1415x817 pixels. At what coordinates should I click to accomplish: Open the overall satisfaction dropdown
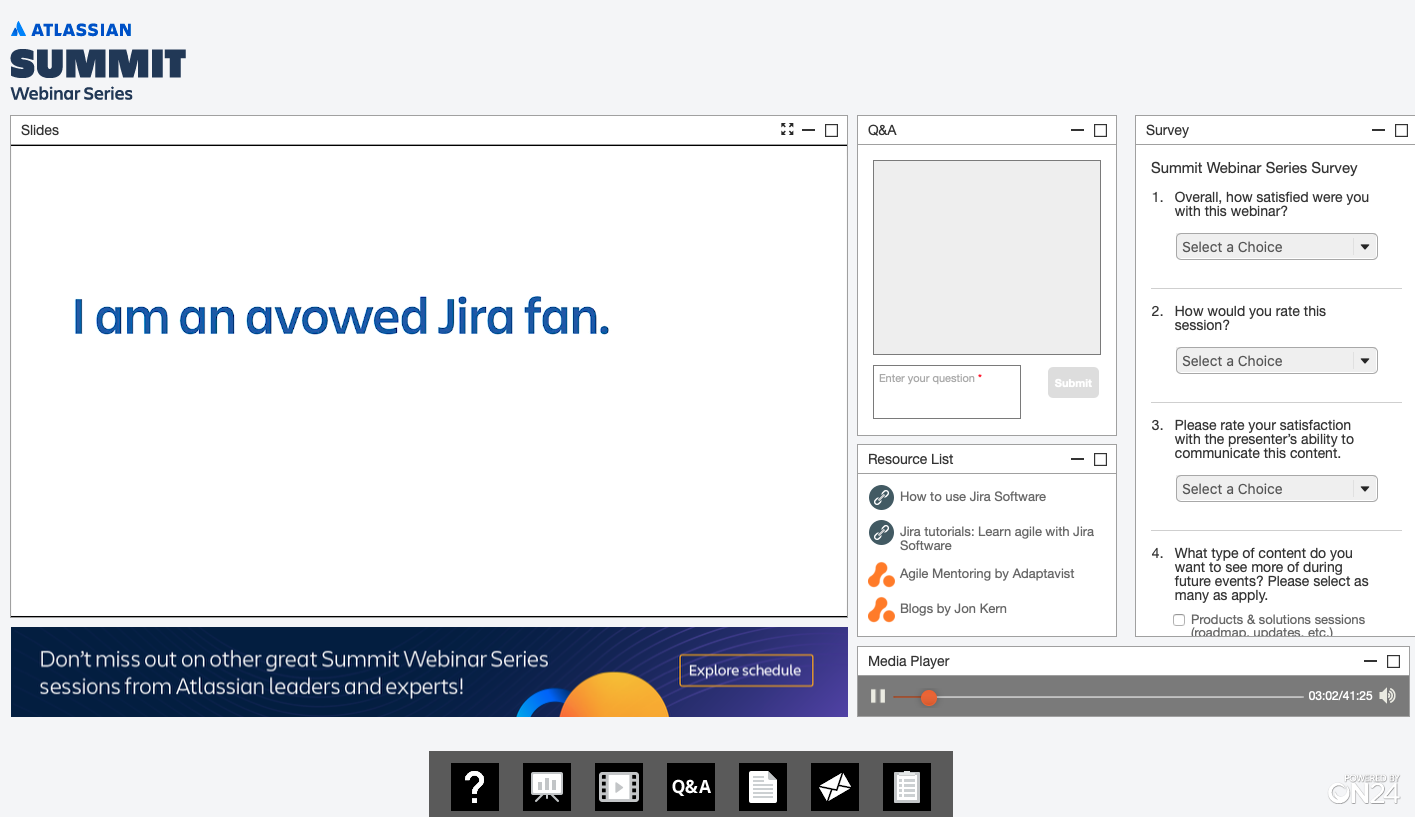1277,247
